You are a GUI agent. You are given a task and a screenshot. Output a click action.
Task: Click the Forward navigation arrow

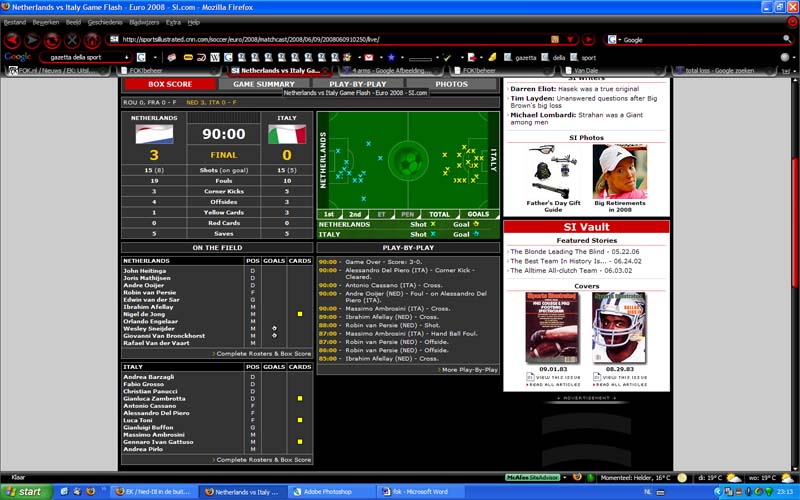(x=32, y=39)
